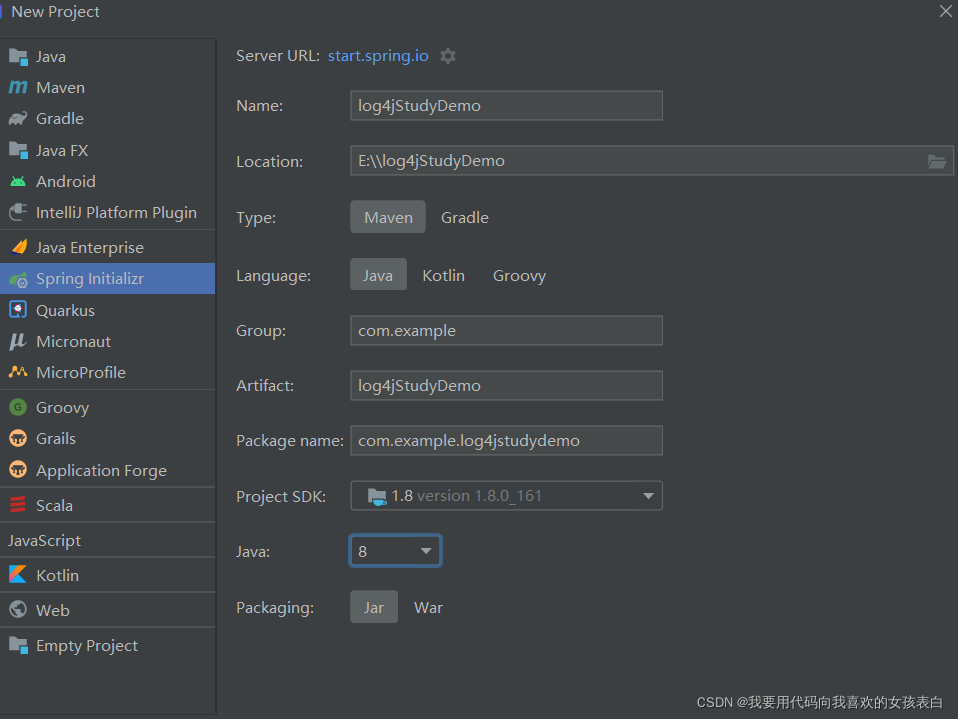Set language to Groovy
The width and height of the screenshot is (958, 719).
pyautogui.click(x=519, y=276)
